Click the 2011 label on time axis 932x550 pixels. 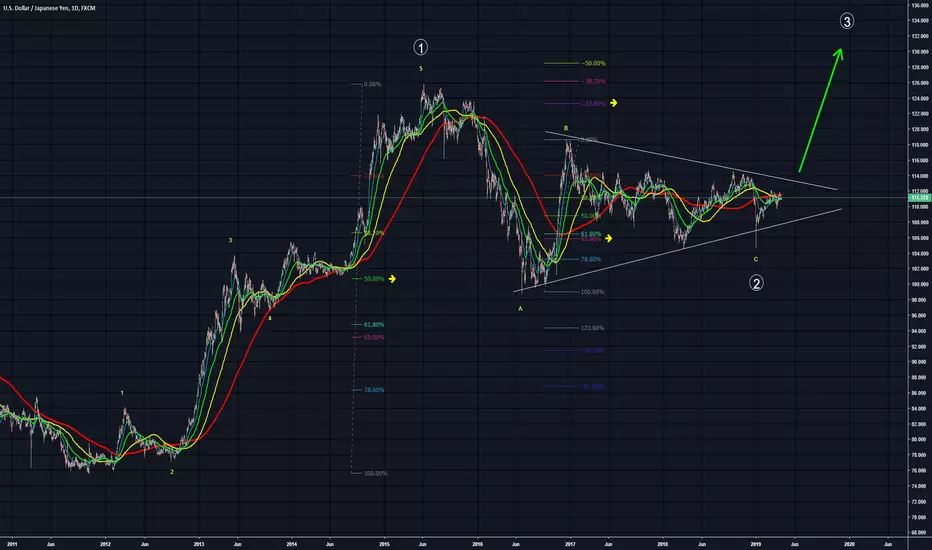pos(11,544)
